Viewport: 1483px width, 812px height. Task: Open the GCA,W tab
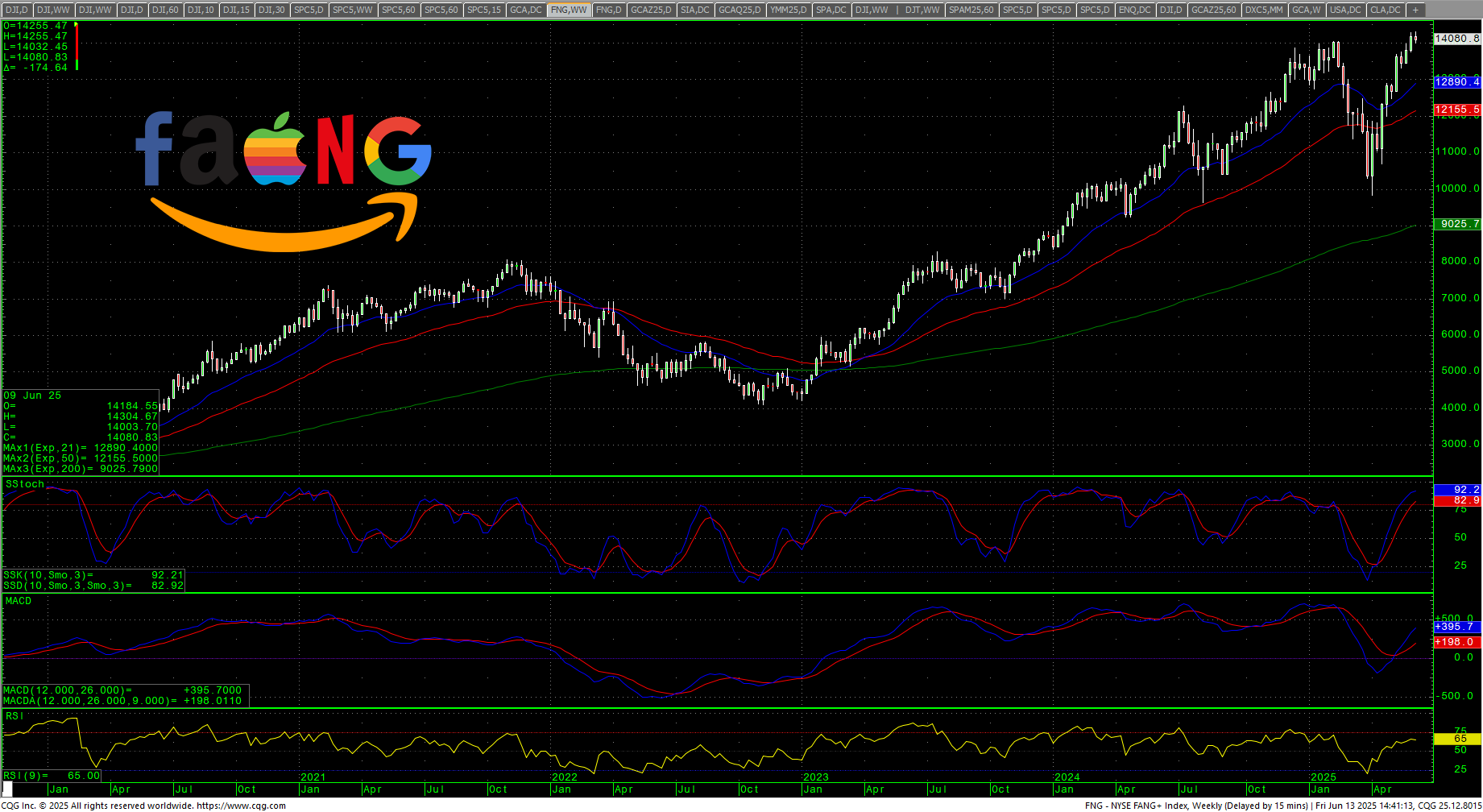click(1306, 10)
